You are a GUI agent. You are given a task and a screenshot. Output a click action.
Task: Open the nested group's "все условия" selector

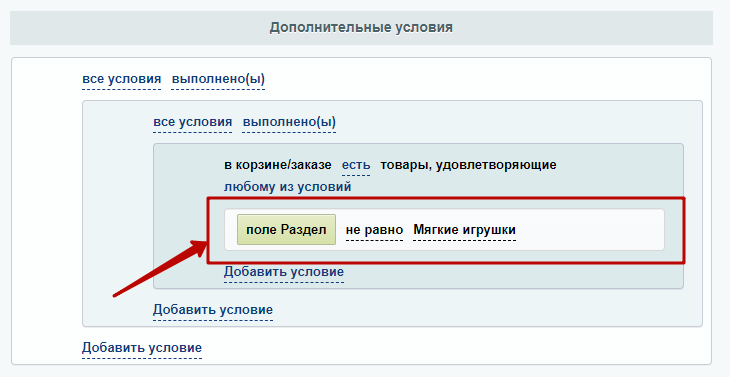(193, 122)
